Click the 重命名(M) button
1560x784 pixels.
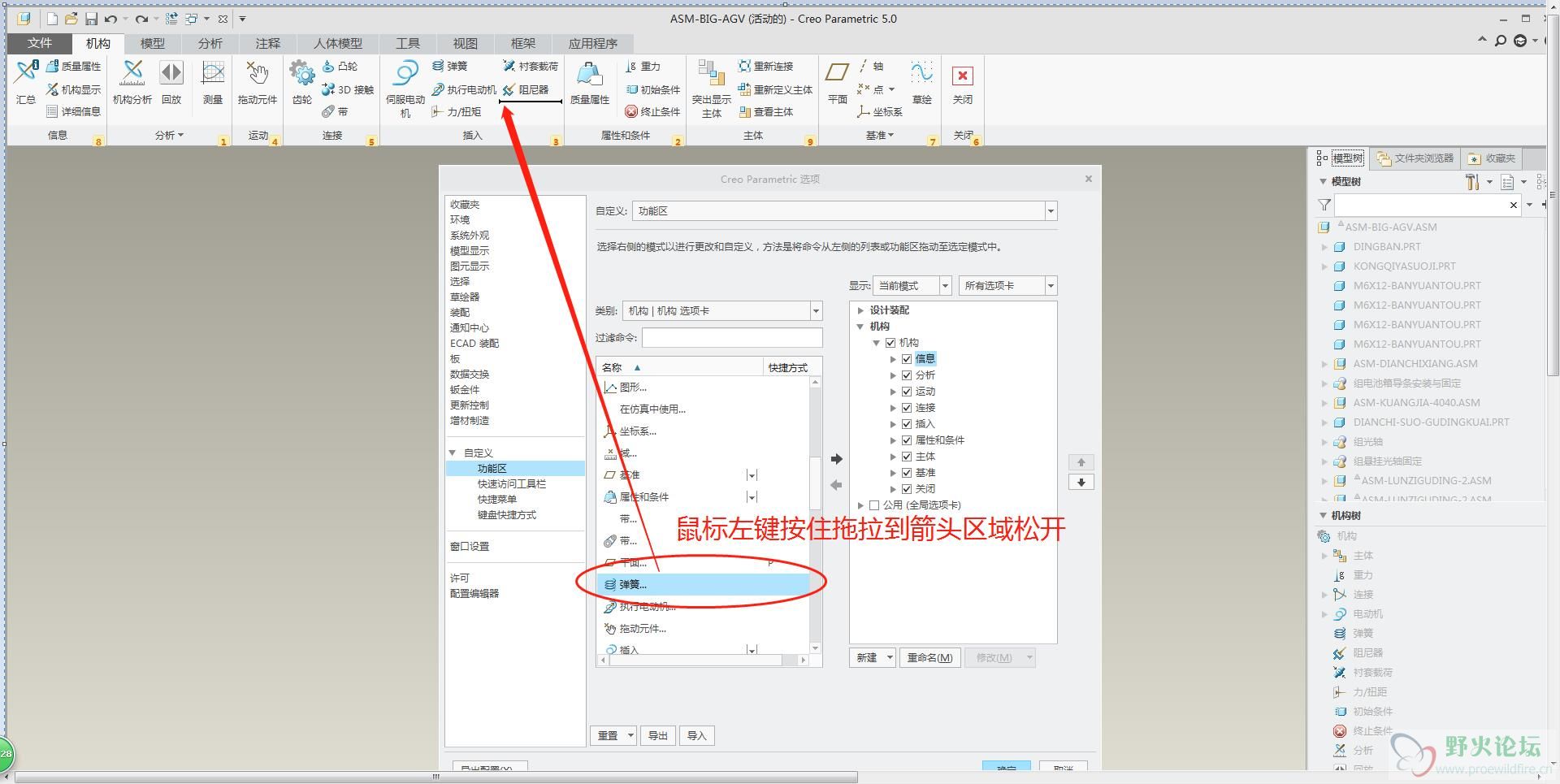929,658
